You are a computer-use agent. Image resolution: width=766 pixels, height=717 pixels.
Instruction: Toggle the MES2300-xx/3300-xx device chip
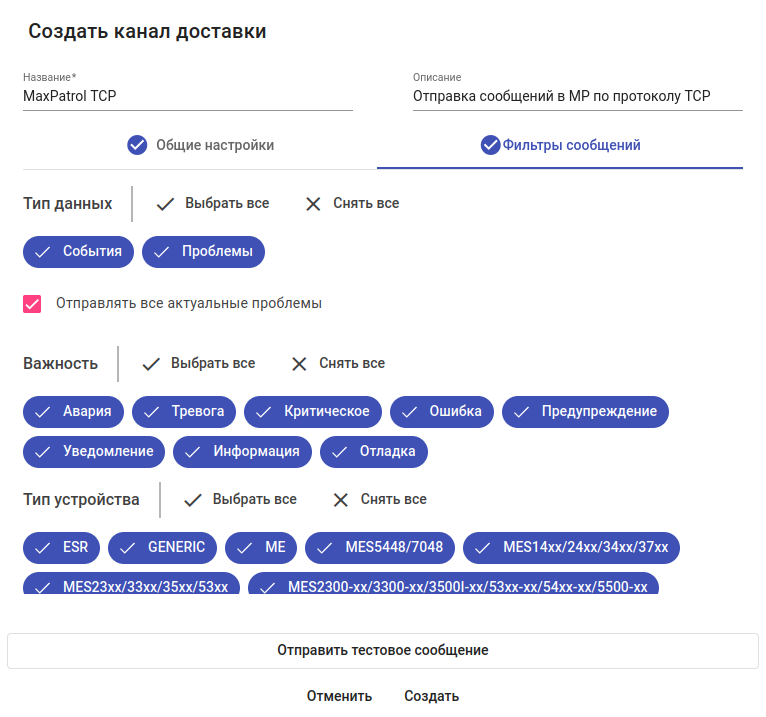[x=453, y=584]
